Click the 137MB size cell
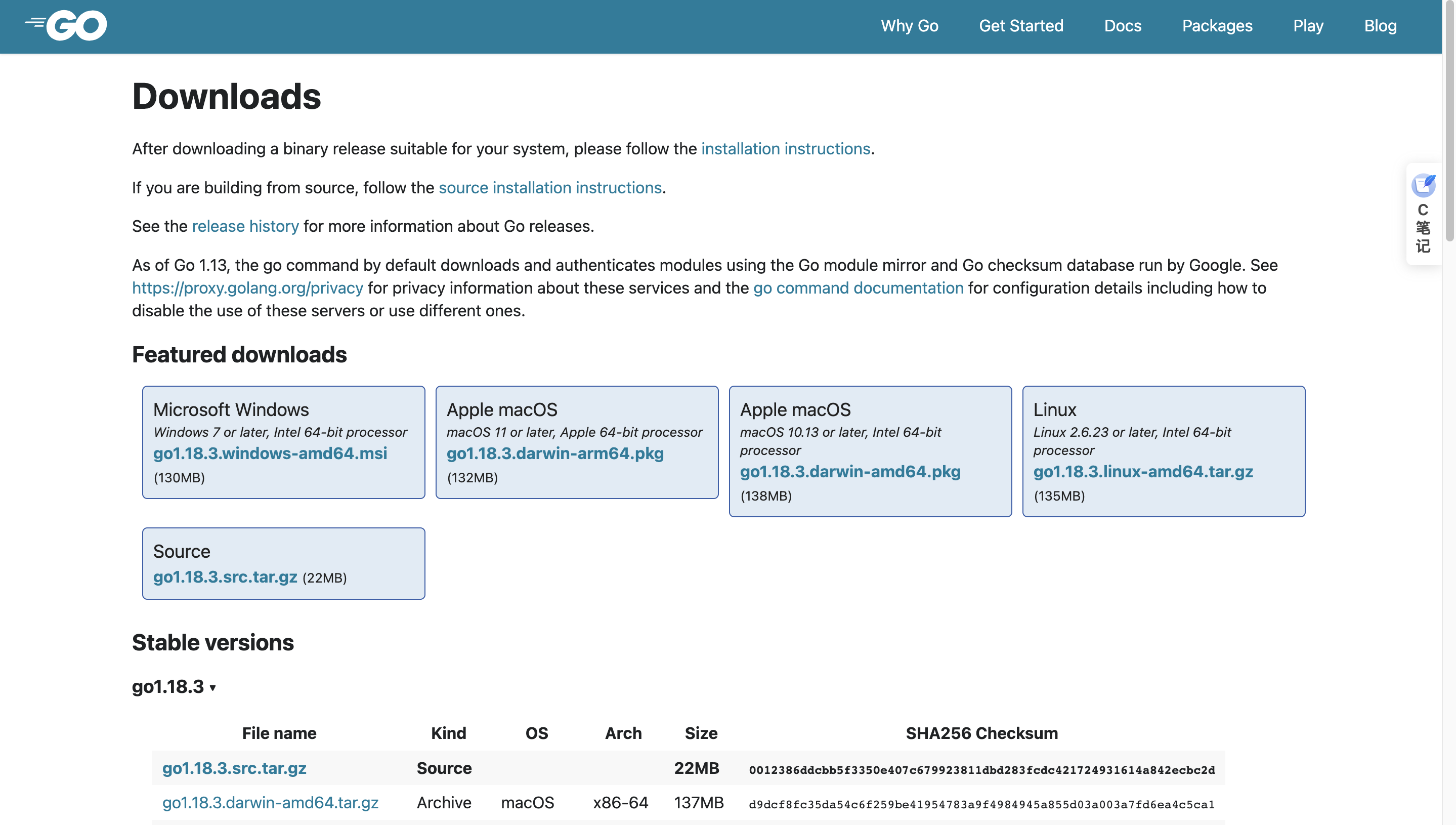This screenshot has width=1456, height=825. click(x=698, y=802)
